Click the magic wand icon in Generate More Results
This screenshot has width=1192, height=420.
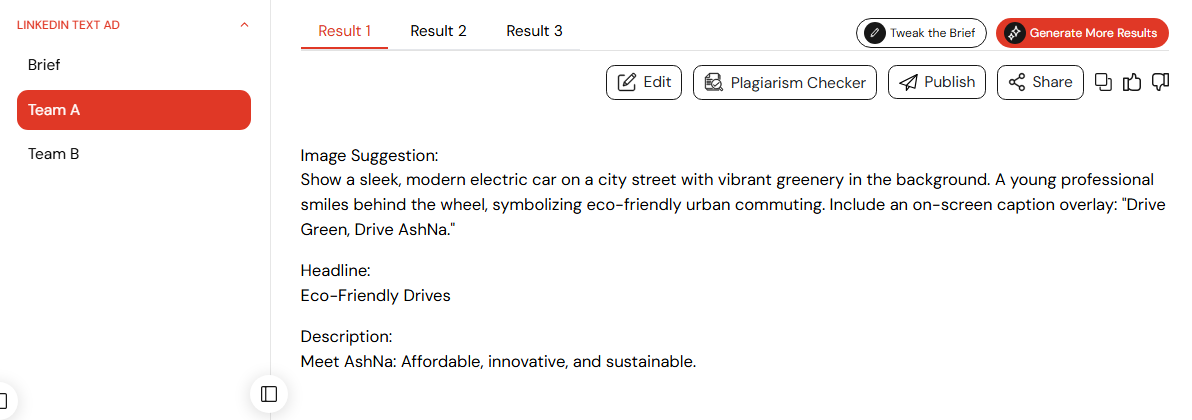tap(1014, 33)
